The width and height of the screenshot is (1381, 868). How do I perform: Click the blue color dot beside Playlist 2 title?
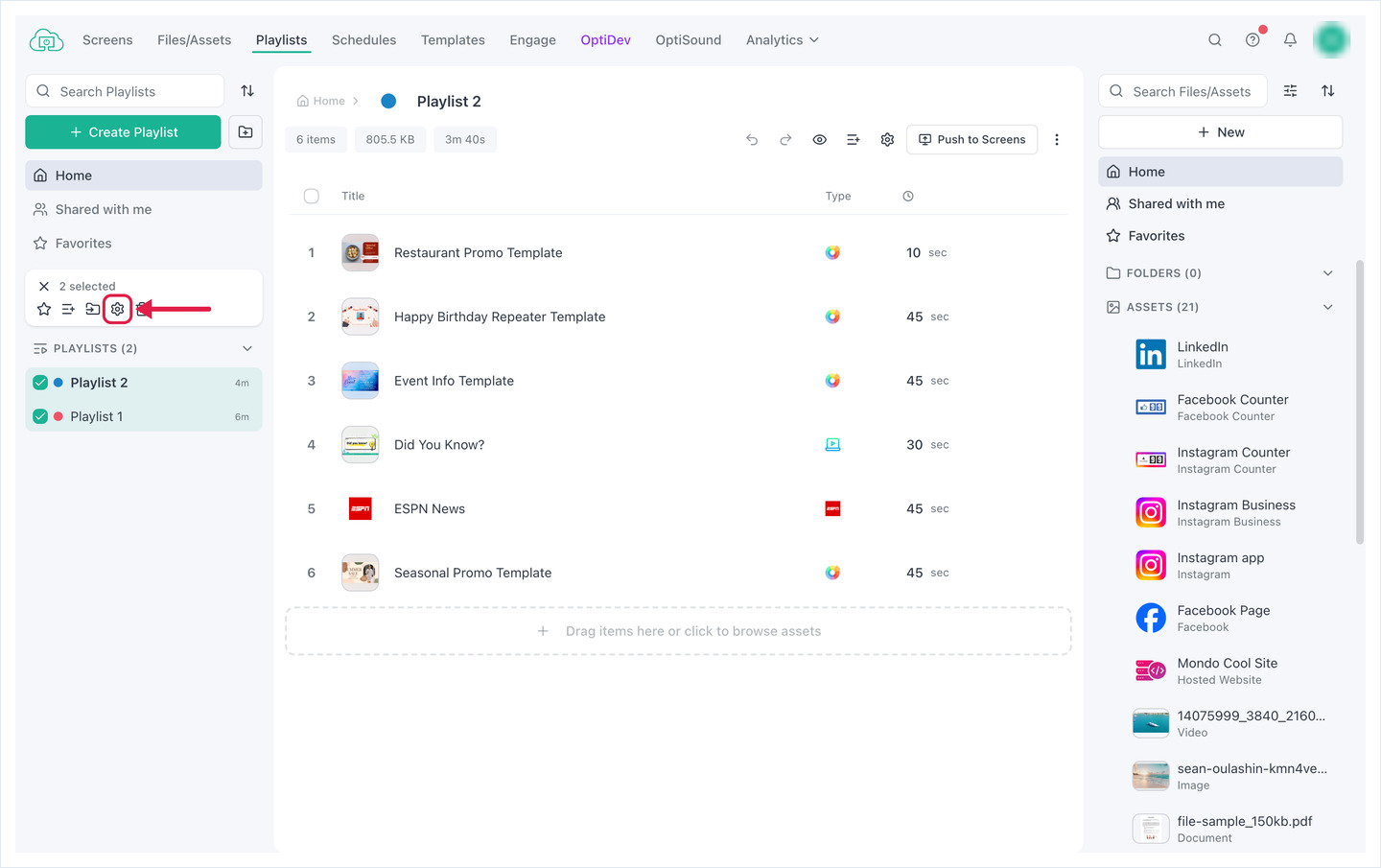pyautogui.click(x=388, y=101)
